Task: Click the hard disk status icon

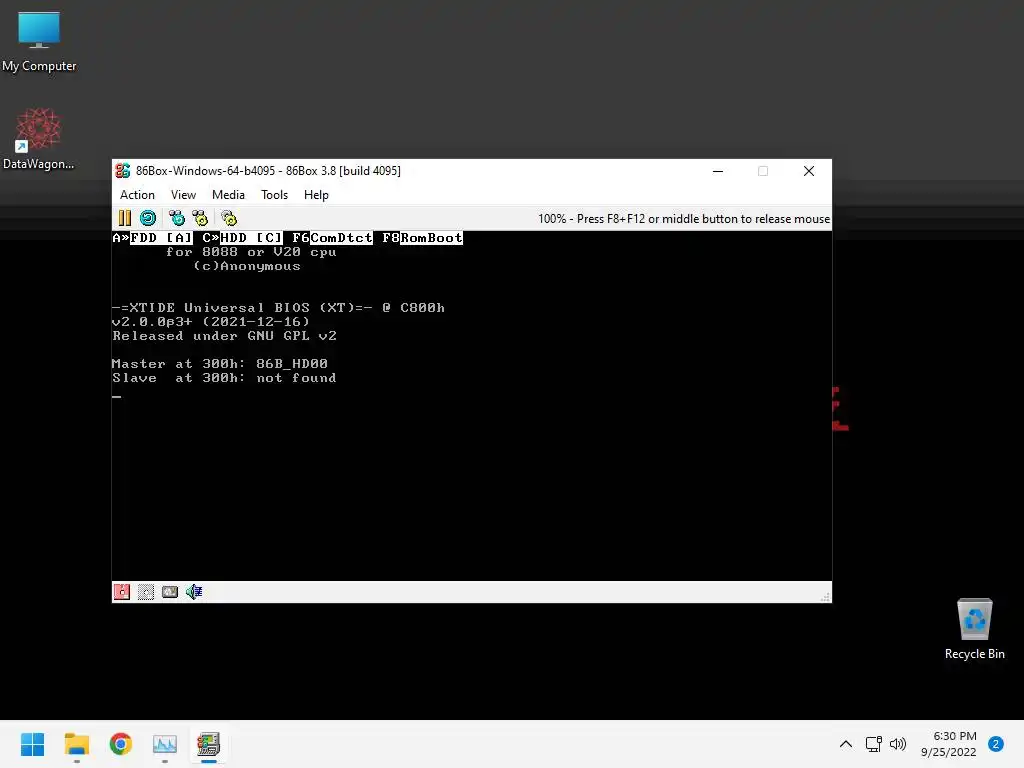Action: click(x=170, y=592)
